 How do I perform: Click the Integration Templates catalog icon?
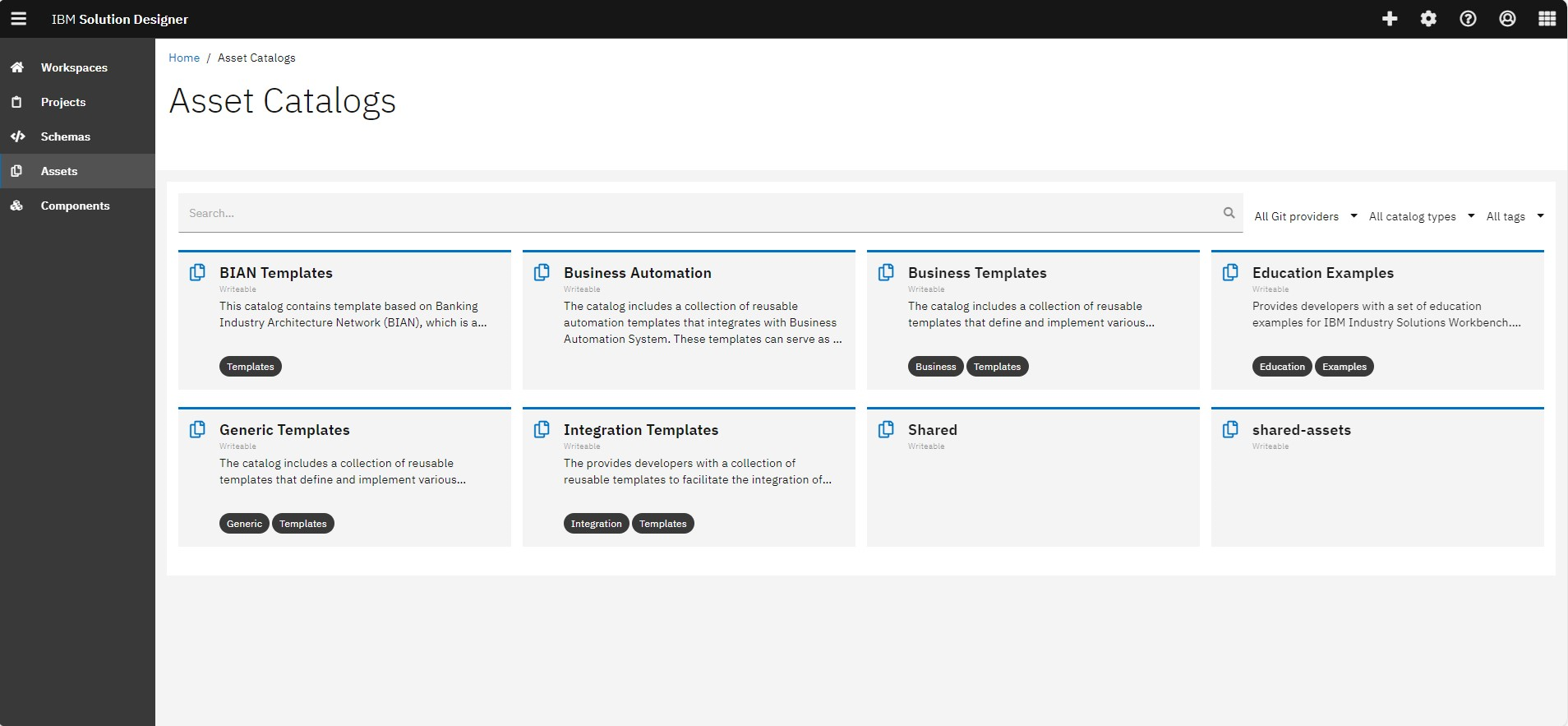[x=542, y=429]
